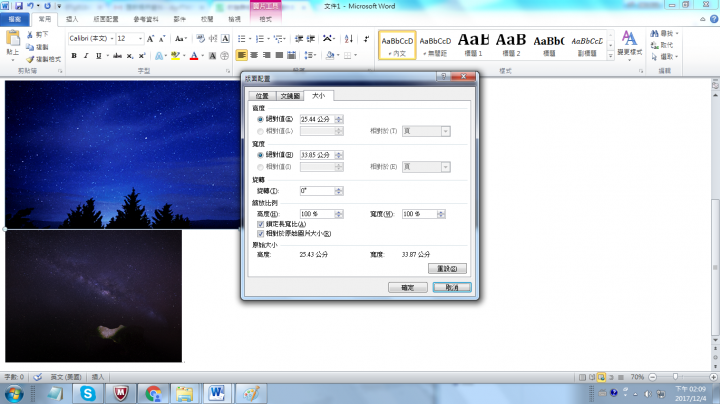Screen dimensions: 720x404
Task: Expand the styles gallery arrow
Action: click(610, 56)
